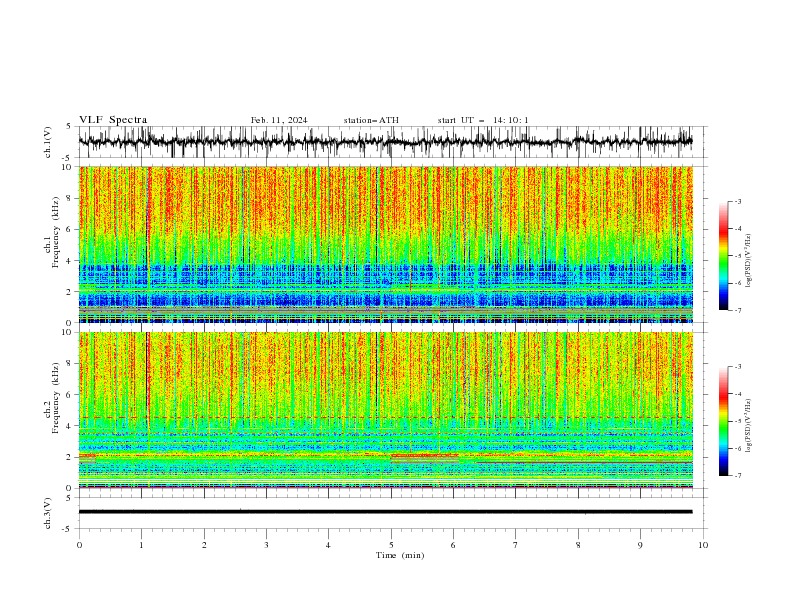Image resolution: width=792 pixels, height=612 pixels.
Task: Click the "10" tick on the Time axis
Action: coord(703,545)
